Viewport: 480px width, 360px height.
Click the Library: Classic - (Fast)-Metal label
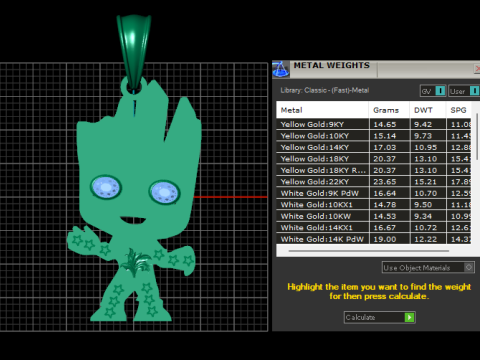pos(325,90)
